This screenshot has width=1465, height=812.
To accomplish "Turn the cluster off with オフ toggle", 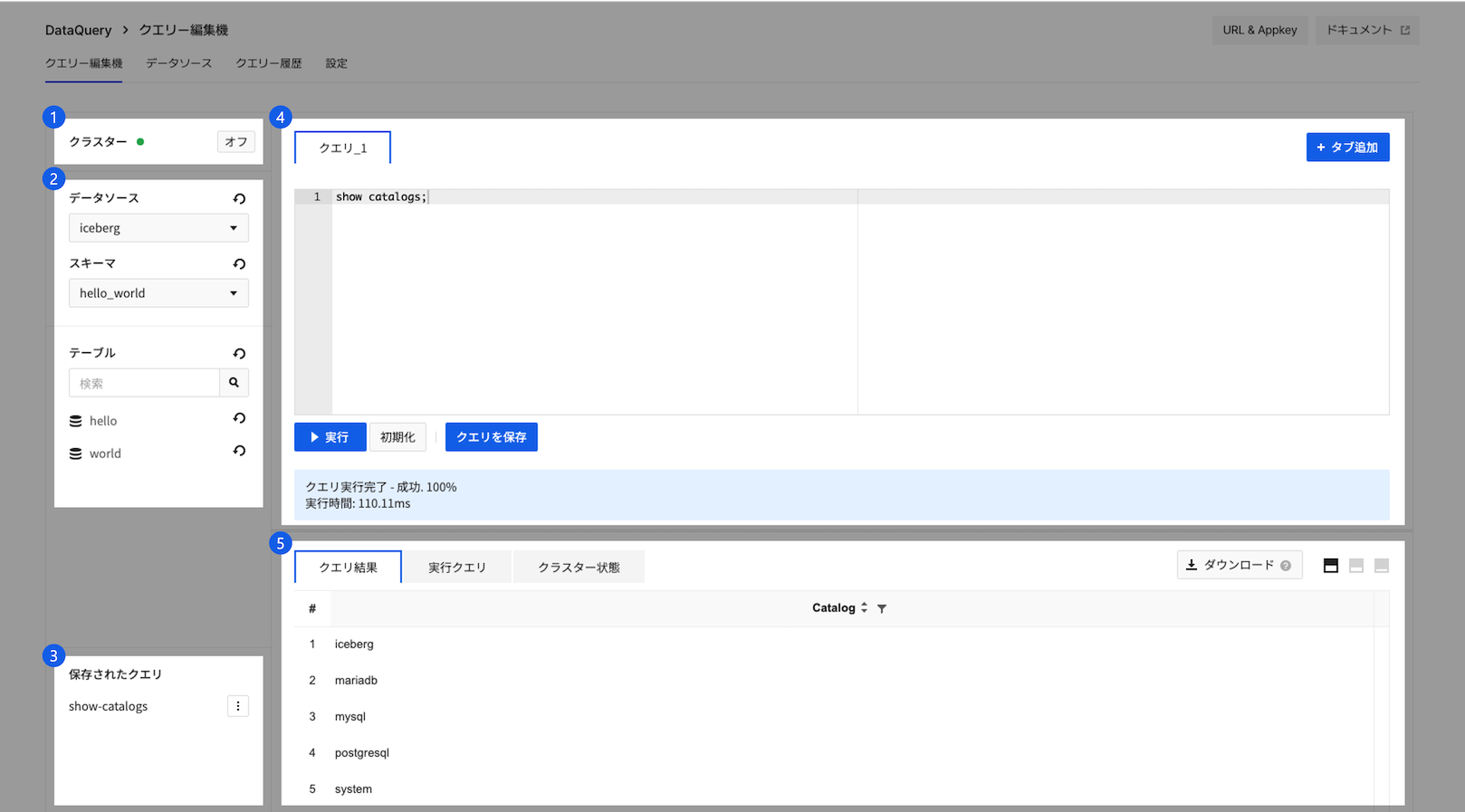I will click(x=236, y=142).
